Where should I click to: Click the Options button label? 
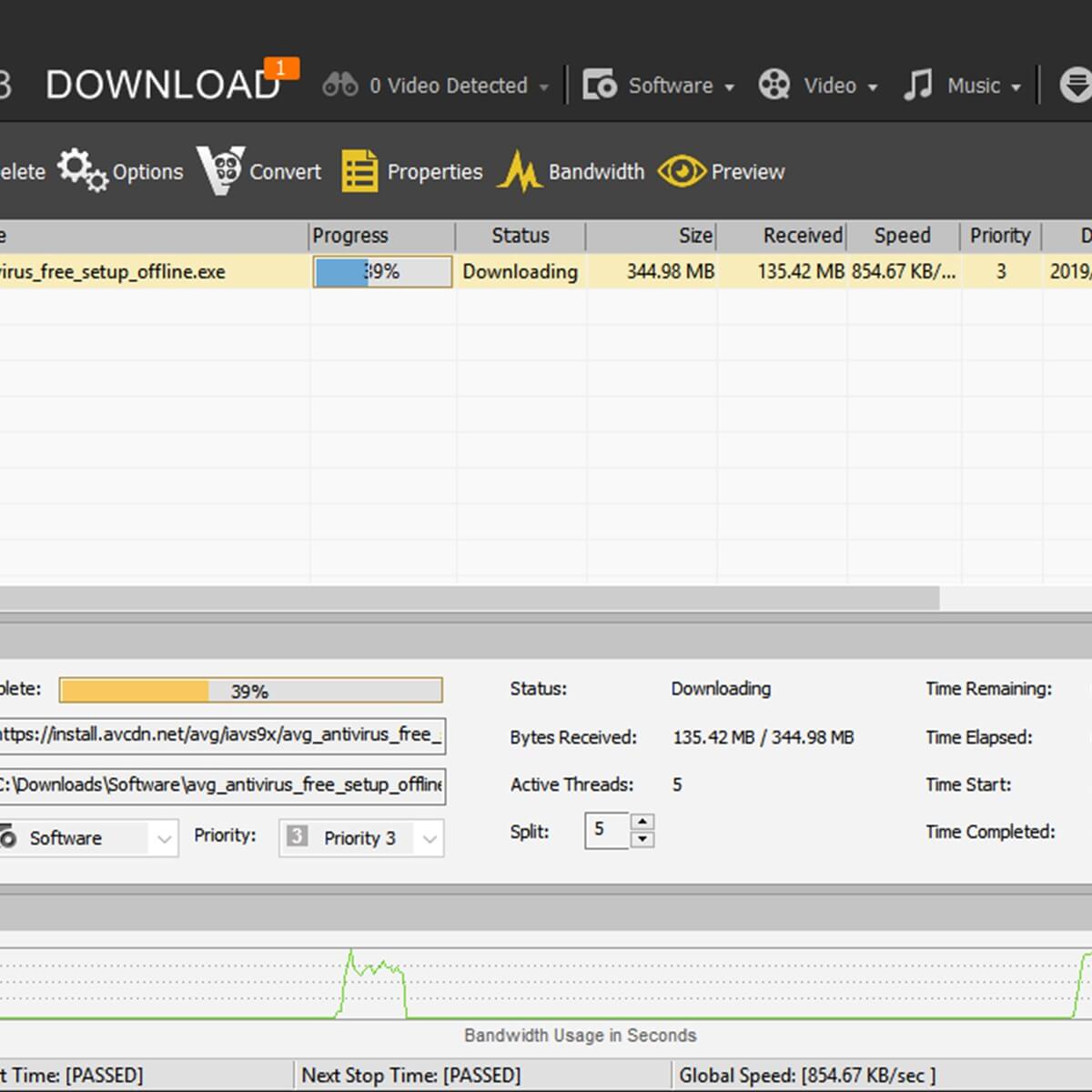(147, 172)
